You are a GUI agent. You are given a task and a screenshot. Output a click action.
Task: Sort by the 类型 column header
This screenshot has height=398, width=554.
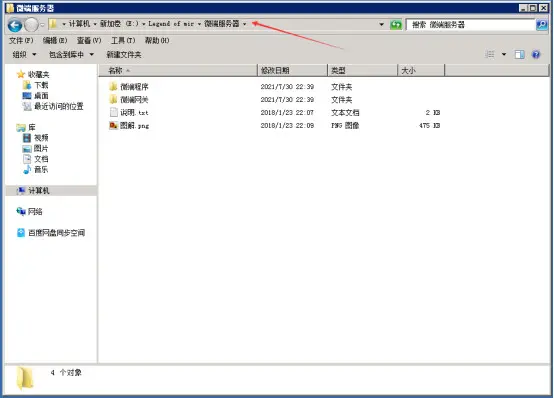pyautogui.click(x=363, y=70)
